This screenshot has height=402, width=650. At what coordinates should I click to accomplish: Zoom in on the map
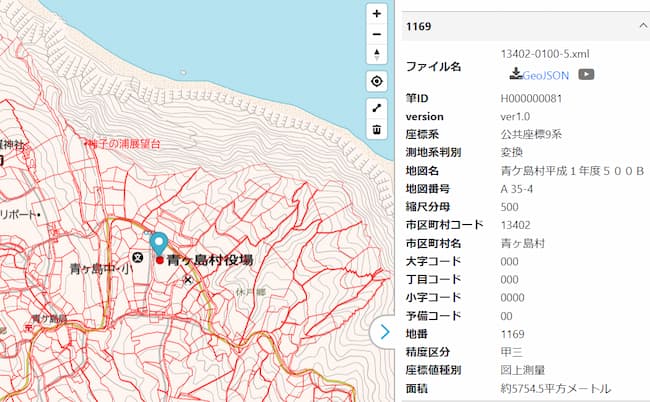[x=376, y=14]
